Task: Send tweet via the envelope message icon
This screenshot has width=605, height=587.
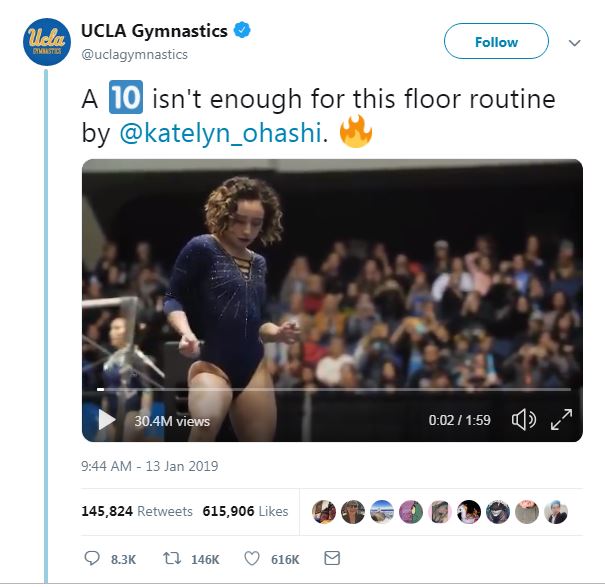Action: (332, 558)
